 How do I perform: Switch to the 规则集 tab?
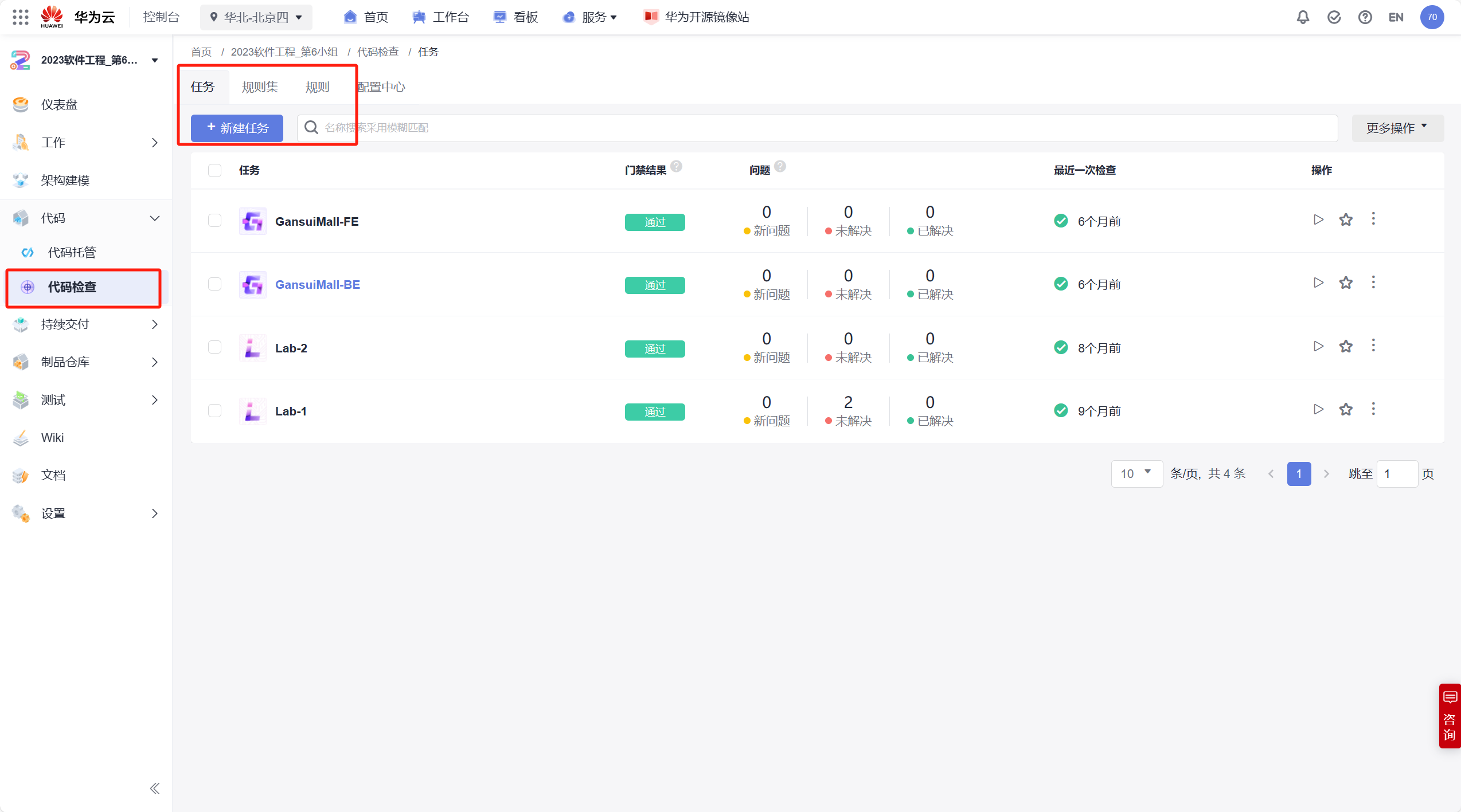pyautogui.click(x=260, y=87)
